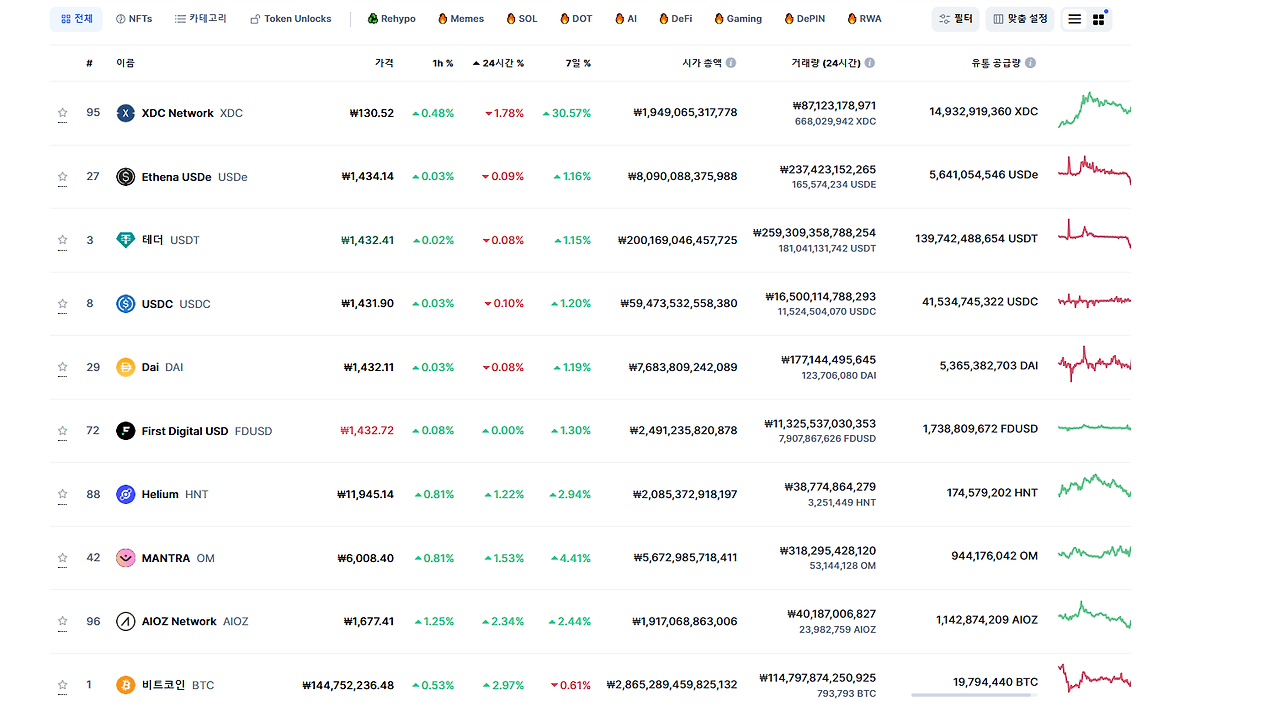Click the Bitcoin orange coin logo
Screen dimensions: 1280x706
pyautogui.click(x=125, y=685)
